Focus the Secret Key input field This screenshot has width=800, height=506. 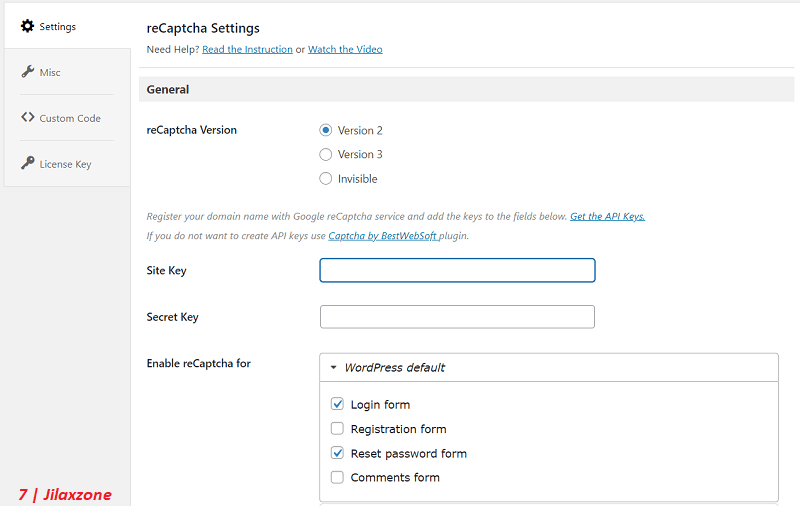[x=457, y=317]
